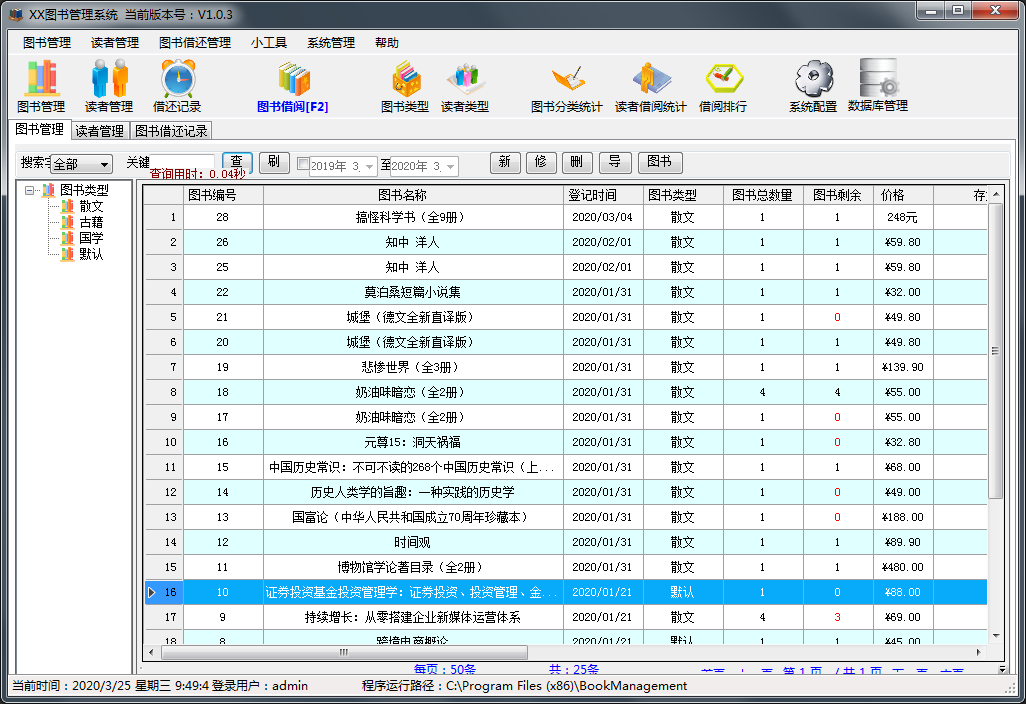Select the row 悲惨世界（全3册）
Screen dimensions: 1026x704
pyautogui.click(x=566, y=367)
